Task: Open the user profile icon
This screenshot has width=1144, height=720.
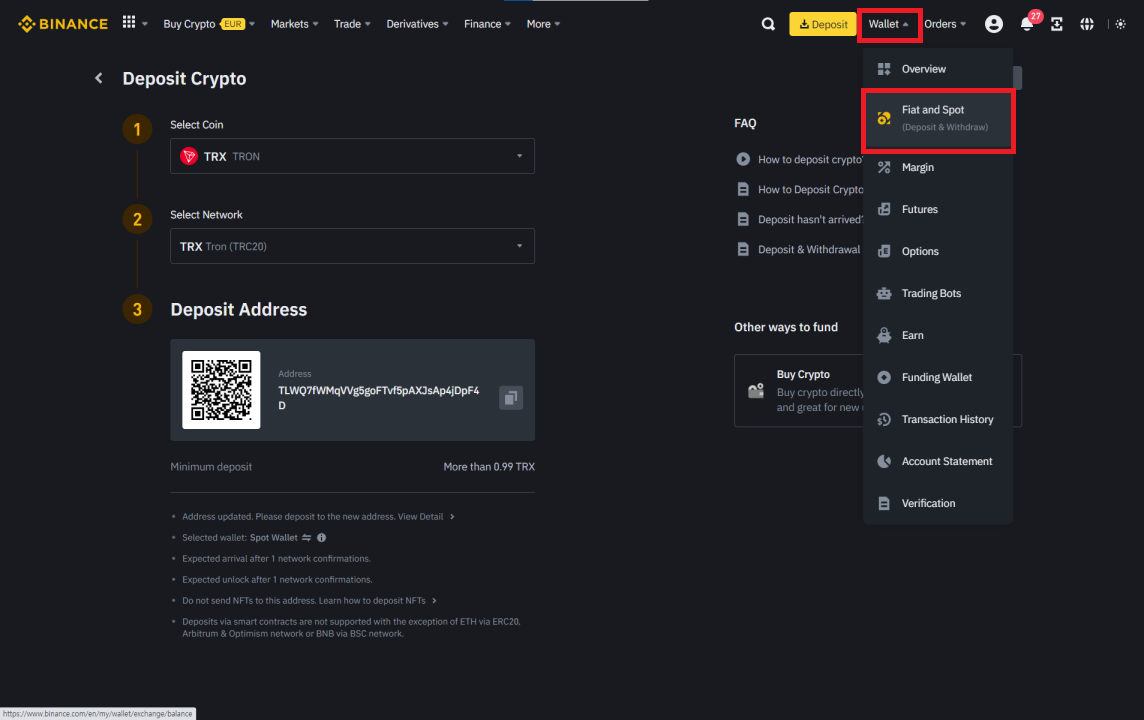Action: (993, 24)
